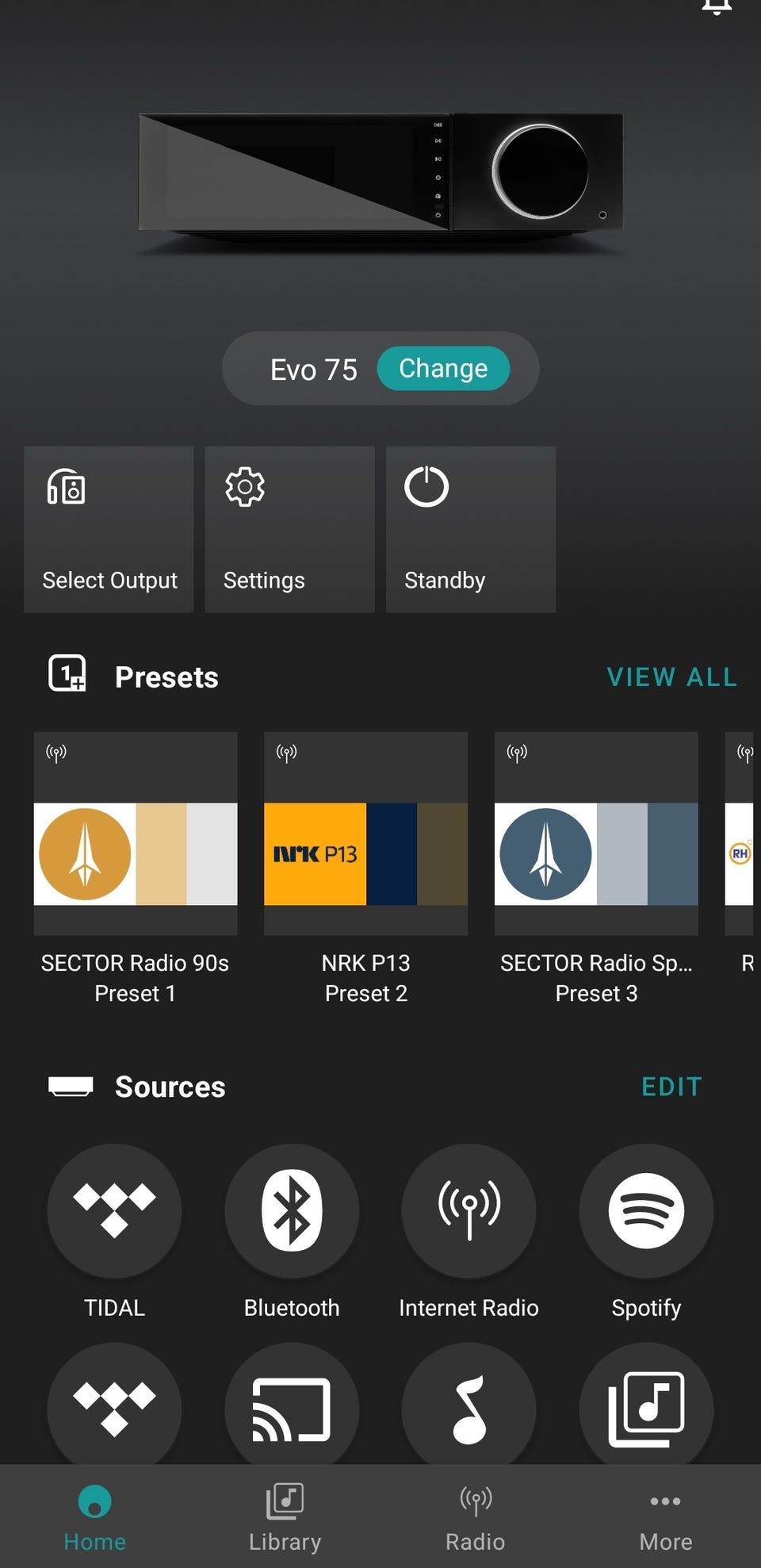Image resolution: width=761 pixels, height=1568 pixels.
Task: Select the second TIDAL icon in bottom row
Action: pos(114,1404)
